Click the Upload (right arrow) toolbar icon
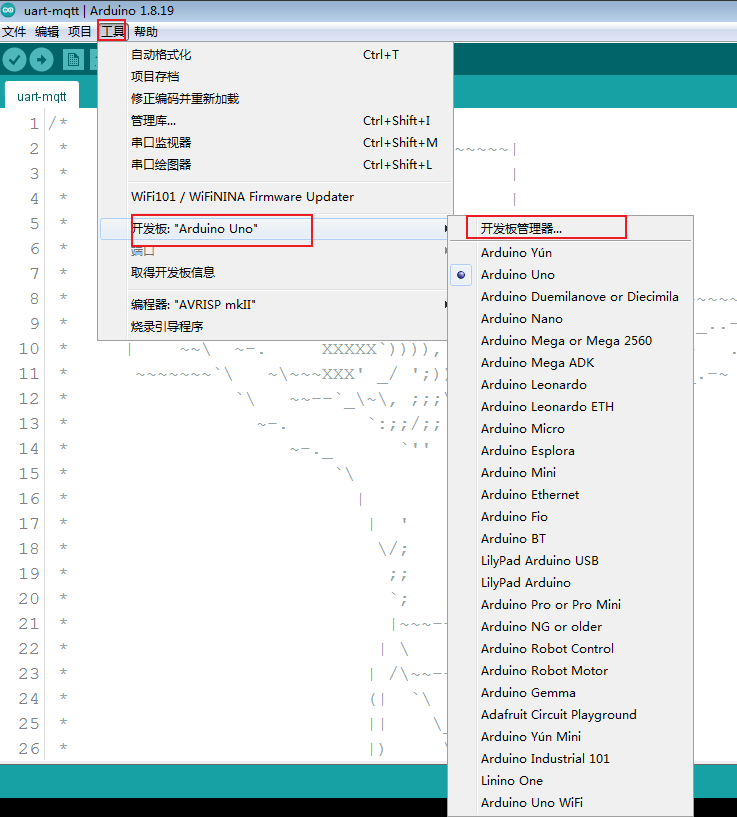Image resolution: width=737 pixels, height=817 pixels. [41, 59]
